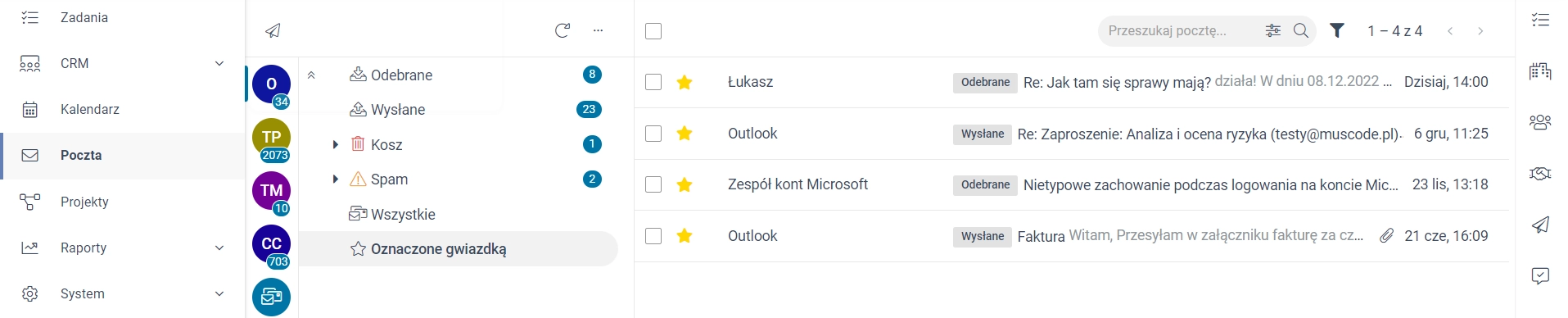Expand the Kosz folder tree
This screenshot has width=1568, height=318.
335,144
